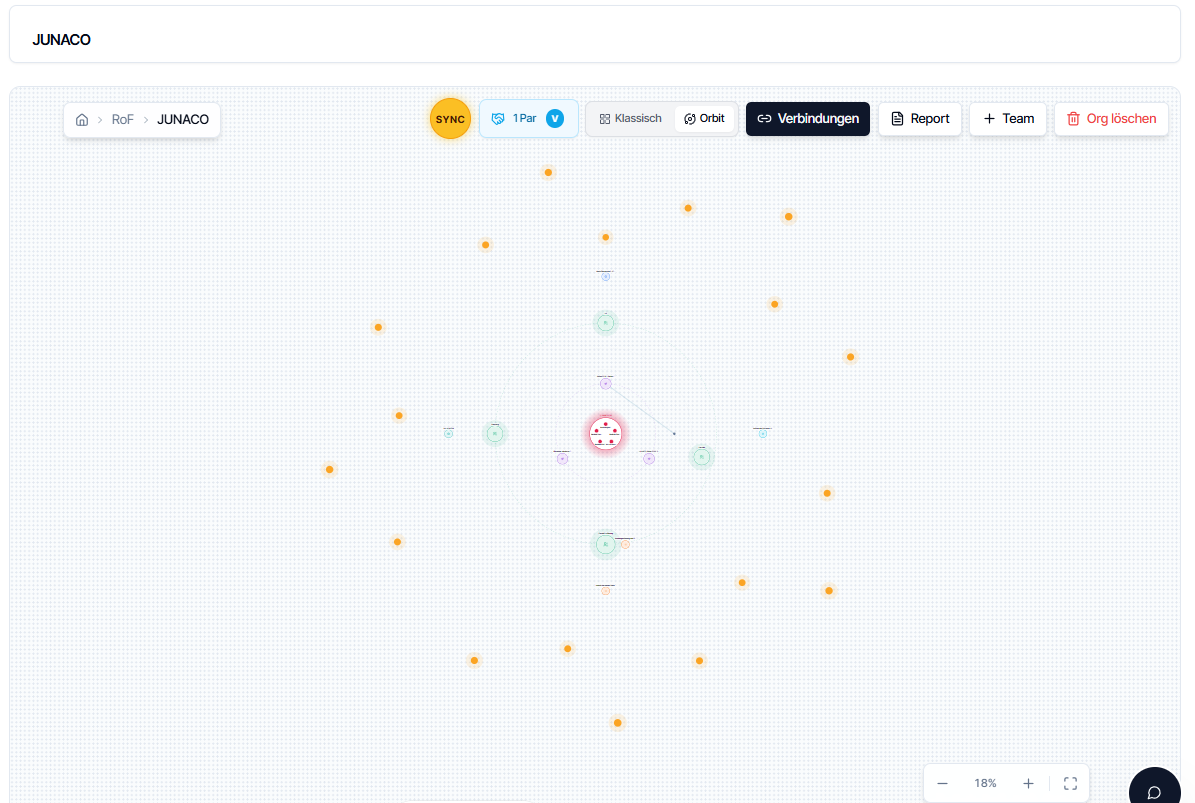The image size is (1195, 803).
Task: Select the small blue node
Action: (x=606, y=277)
